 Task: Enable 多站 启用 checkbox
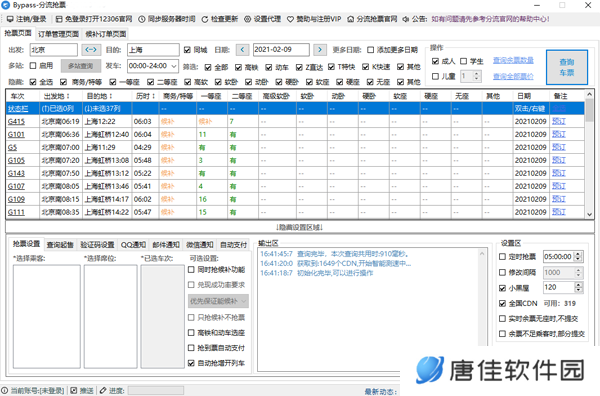pyautogui.click(x=33, y=65)
